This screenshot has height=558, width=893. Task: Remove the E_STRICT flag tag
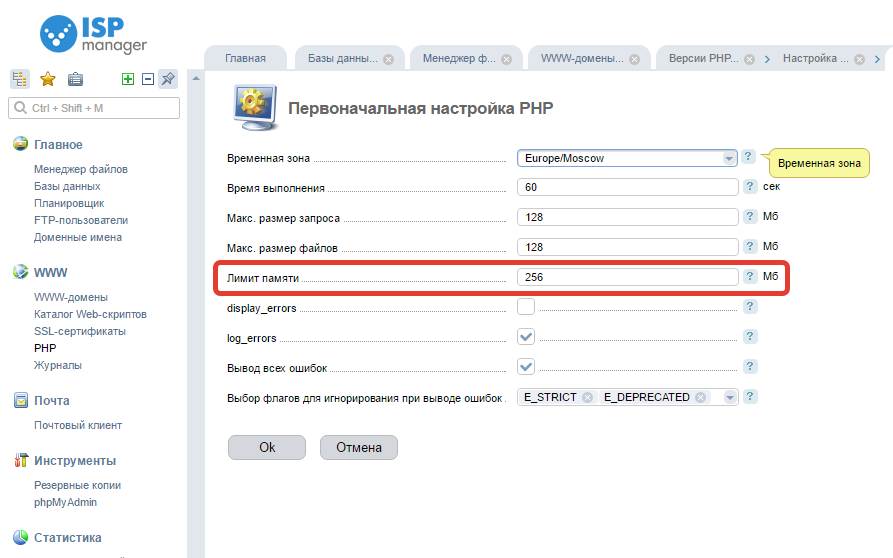tap(587, 397)
